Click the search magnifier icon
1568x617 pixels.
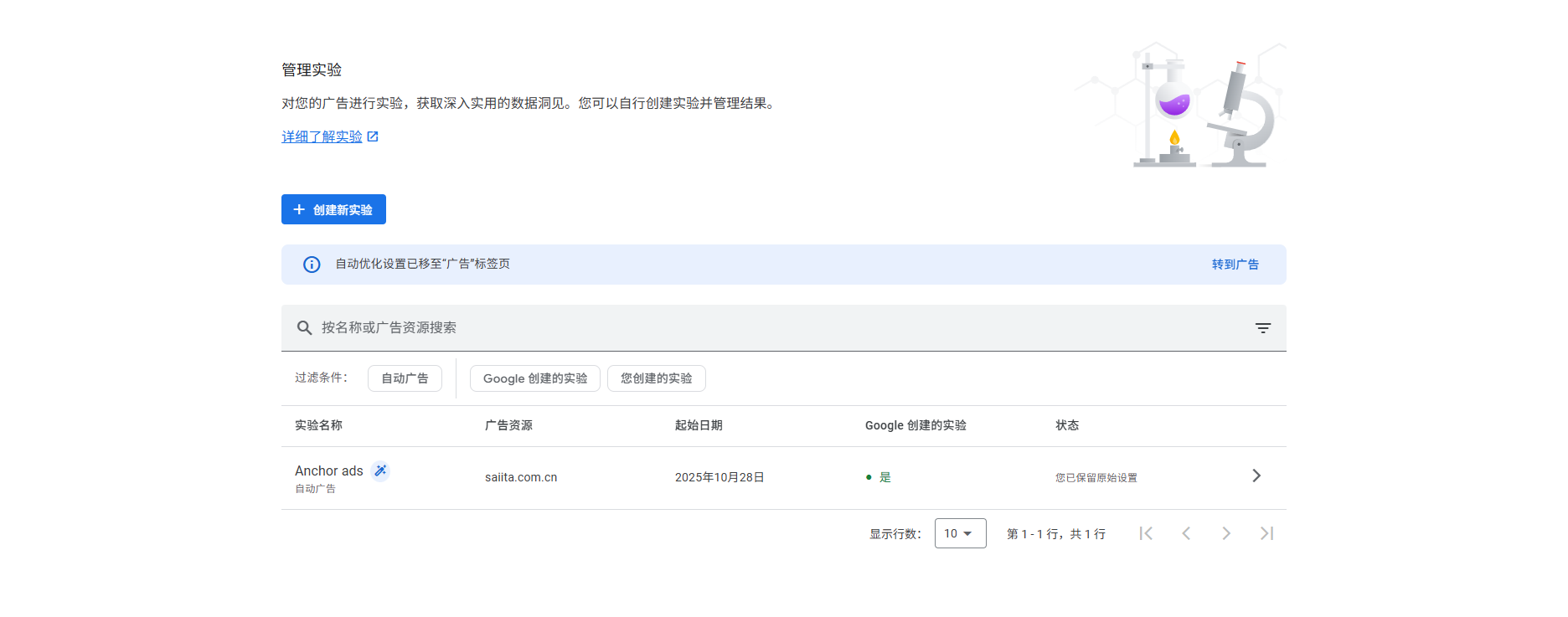coord(304,328)
